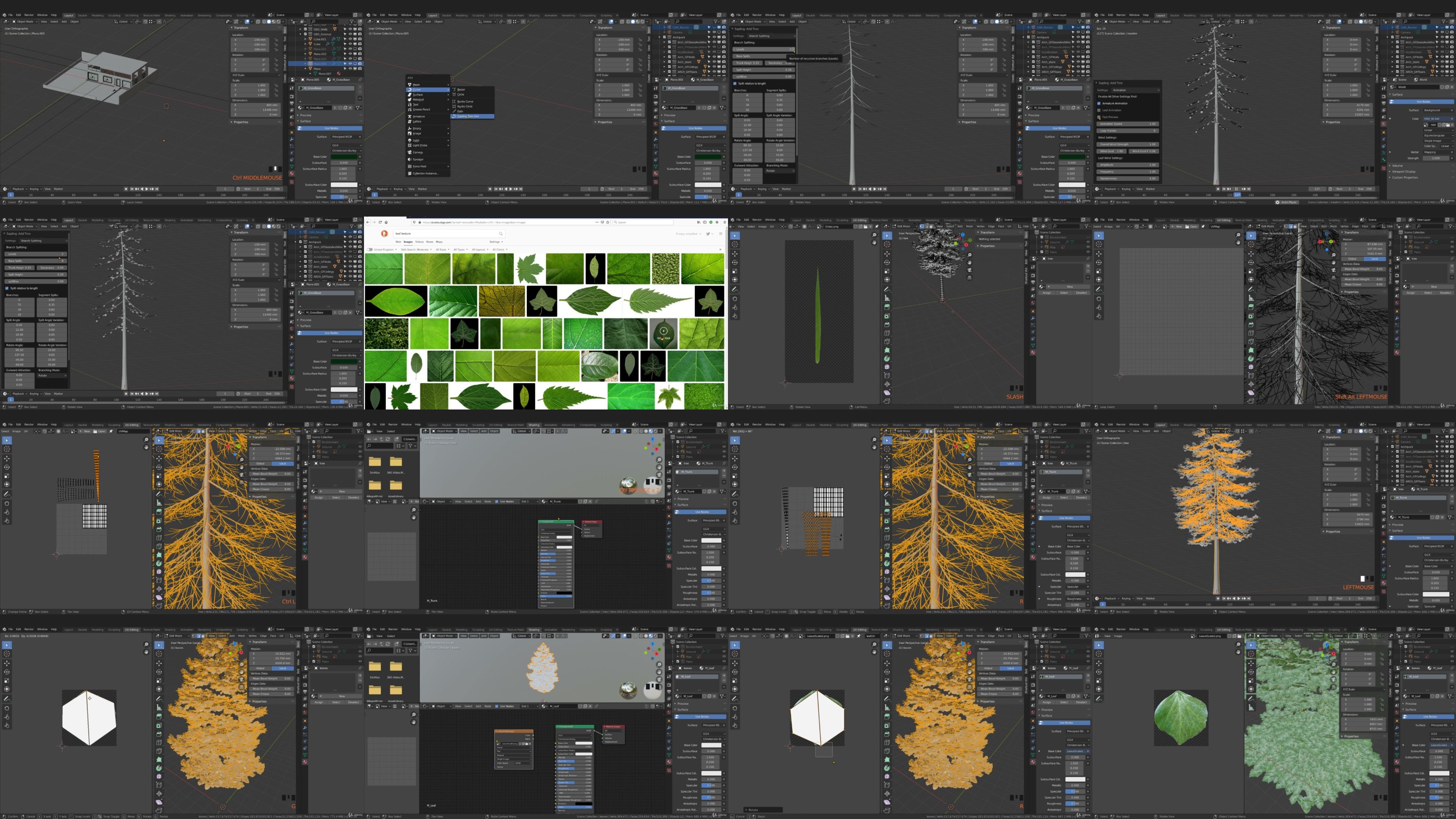Click the Anim Player status bar button
The height and width of the screenshot is (819, 1456).
1286,202
